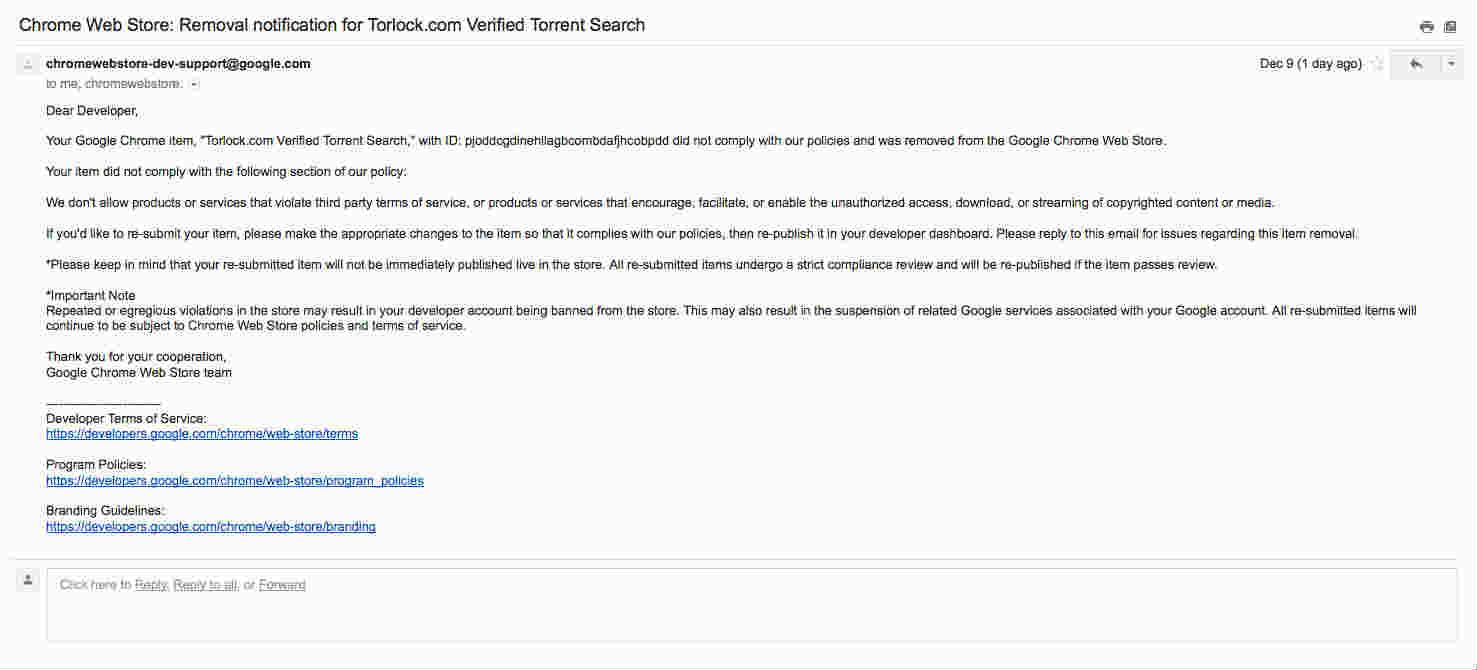This screenshot has width=1477, height=670.
Task: Click the 'Dec 9 (1 day ago)' timestamp
Action: pos(1310,64)
